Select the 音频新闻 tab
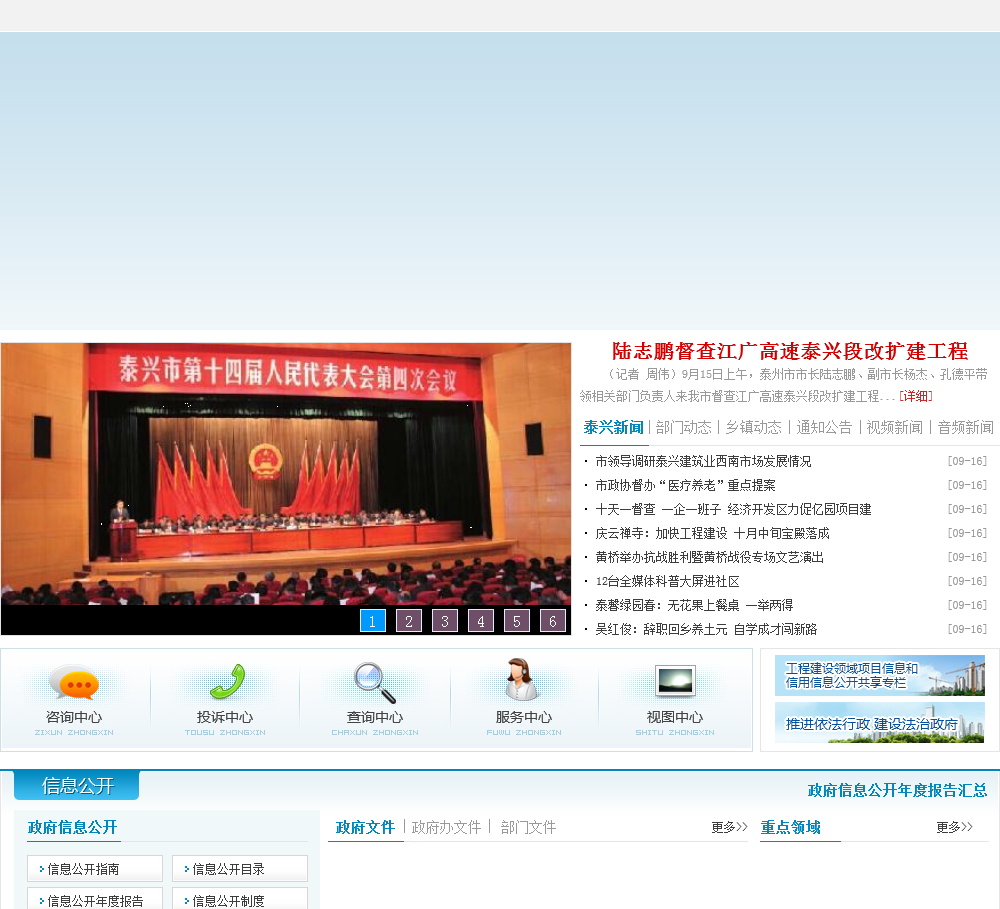The width and height of the screenshot is (1000, 909). coord(966,427)
